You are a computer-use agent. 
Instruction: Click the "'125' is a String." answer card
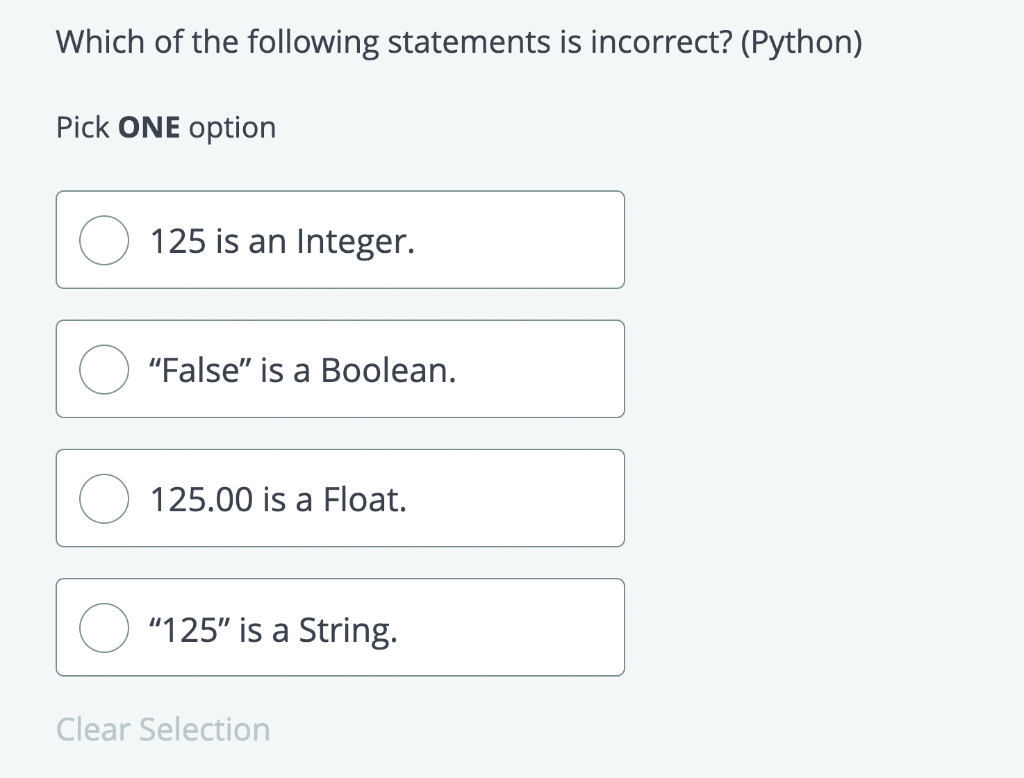340,627
